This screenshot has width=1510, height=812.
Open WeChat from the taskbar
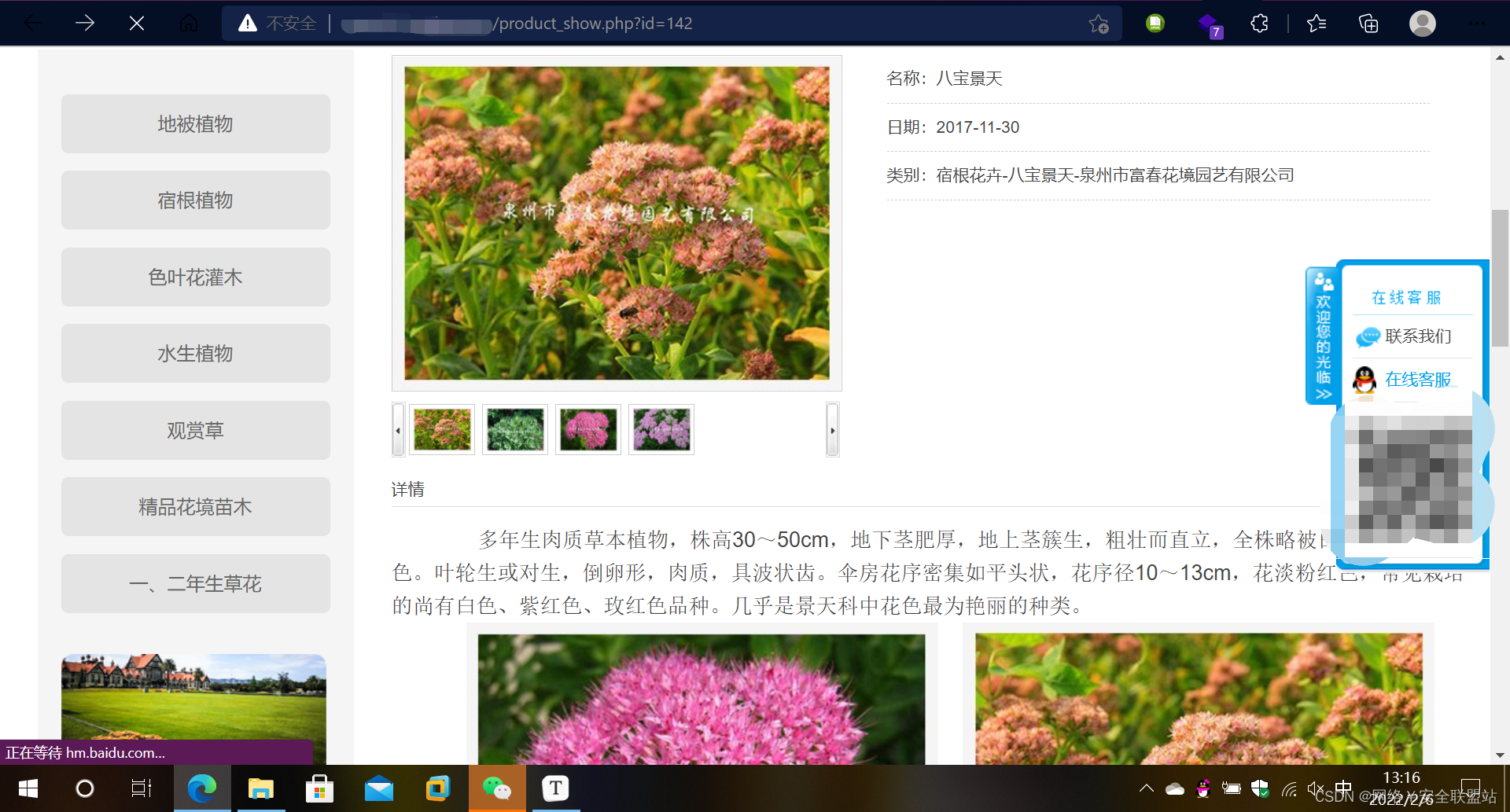(497, 788)
